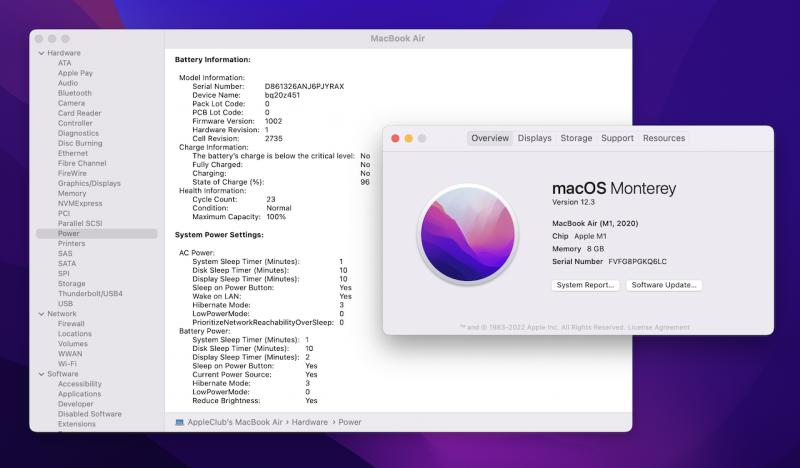Select Applications under Software
This screenshot has height=468, width=800.
coord(79,394)
